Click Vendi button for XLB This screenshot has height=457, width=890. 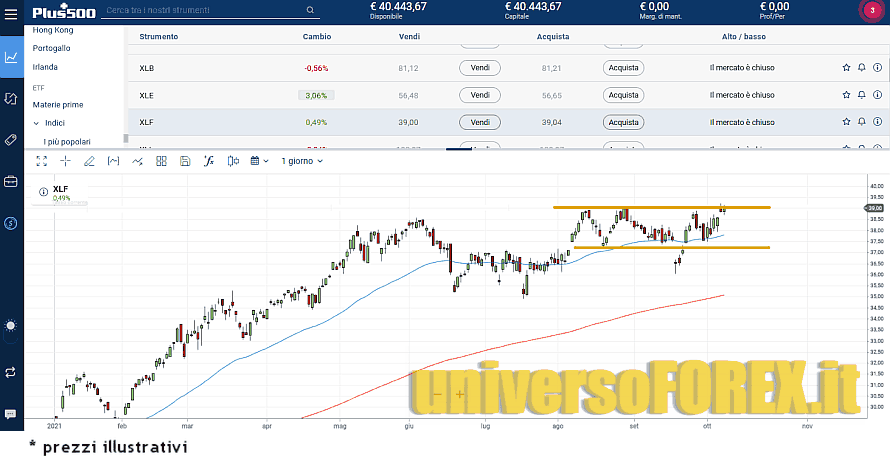480,68
